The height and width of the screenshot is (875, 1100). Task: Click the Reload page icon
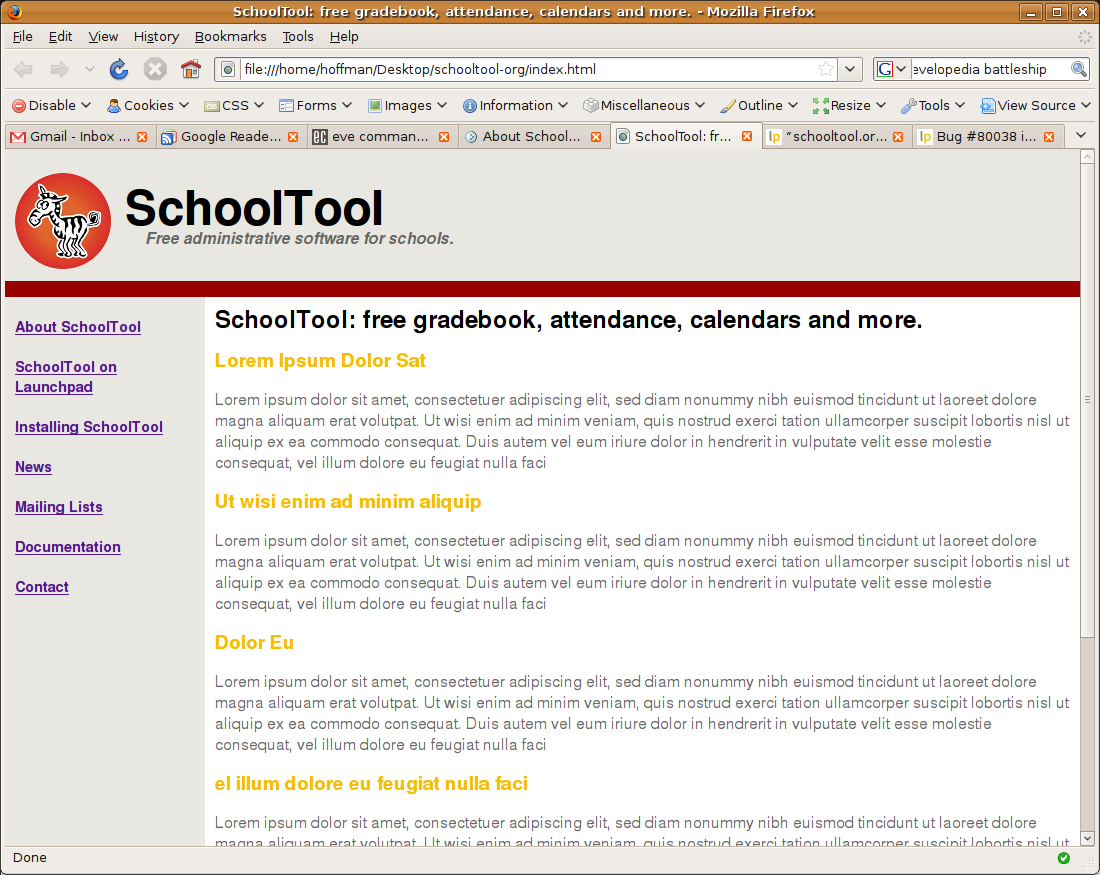[119, 69]
